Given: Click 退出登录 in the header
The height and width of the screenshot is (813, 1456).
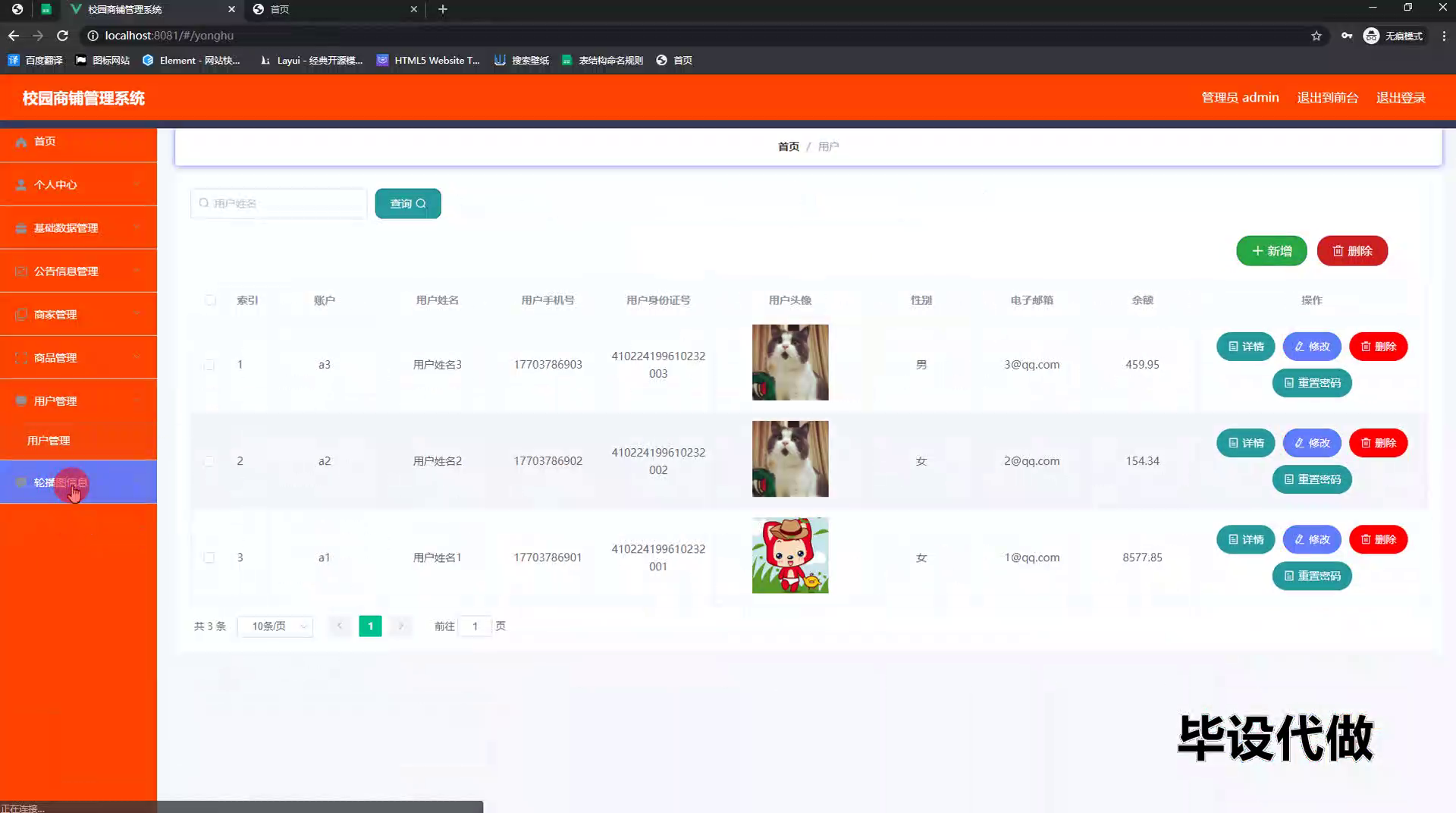Looking at the screenshot, I should tap(1401, 98).
